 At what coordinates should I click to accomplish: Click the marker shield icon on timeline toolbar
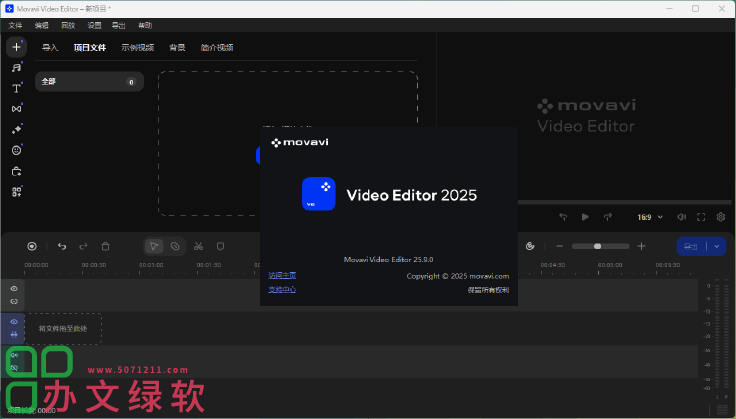coord(220,246)
